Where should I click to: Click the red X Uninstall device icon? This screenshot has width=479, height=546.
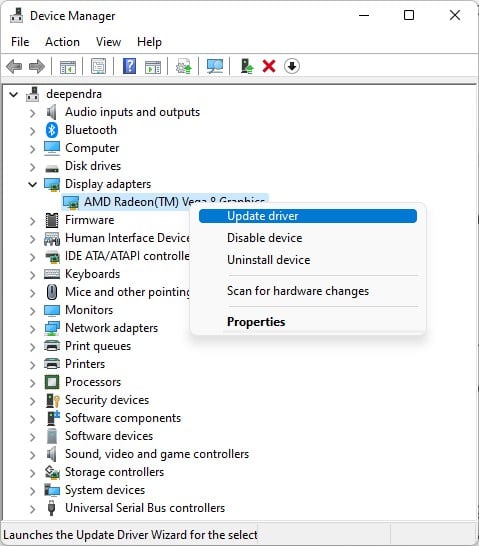pos(269,66)
